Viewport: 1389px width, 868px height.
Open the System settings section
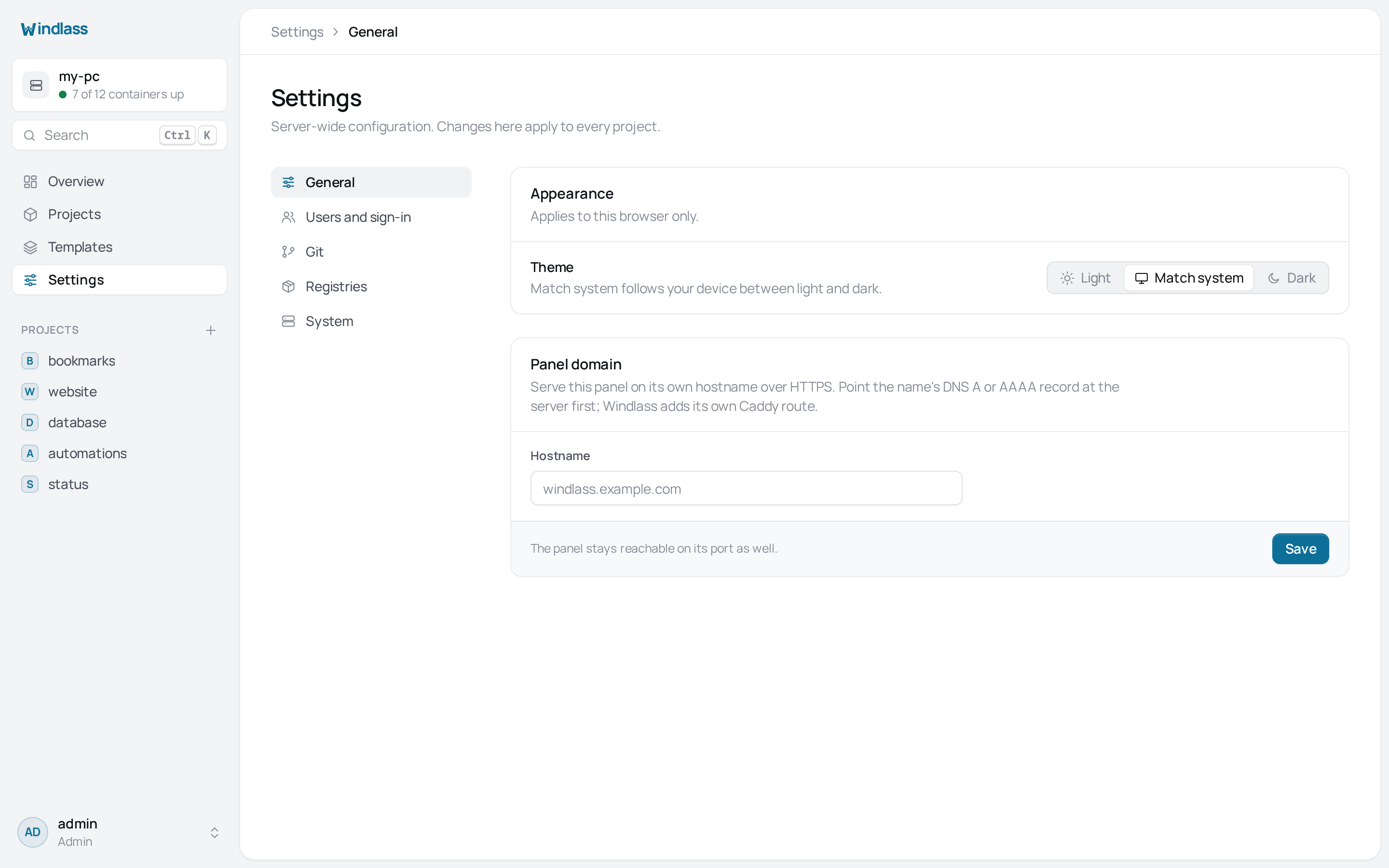pos(371,321)
